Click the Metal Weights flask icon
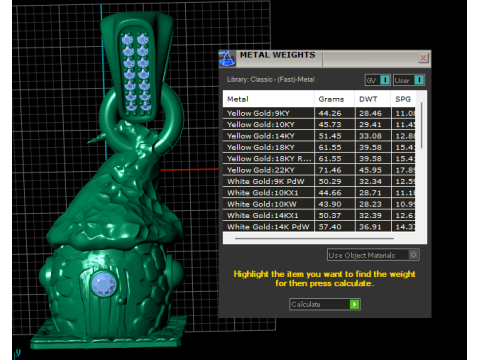 (x=227, y=59)
